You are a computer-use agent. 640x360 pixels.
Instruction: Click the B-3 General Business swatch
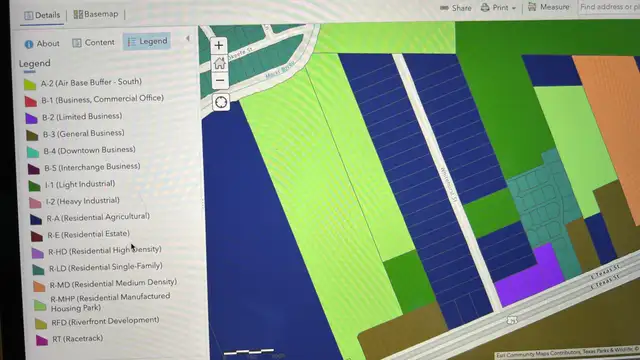pos(32,136)
